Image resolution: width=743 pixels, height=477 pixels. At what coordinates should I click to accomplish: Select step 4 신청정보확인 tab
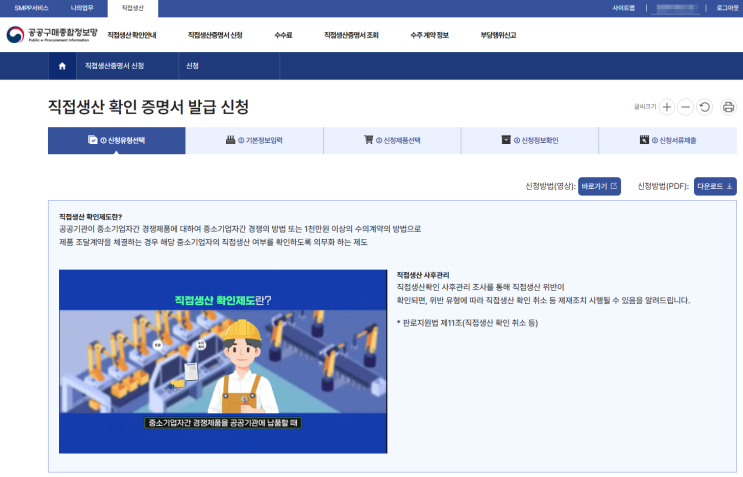coord(530,140)
